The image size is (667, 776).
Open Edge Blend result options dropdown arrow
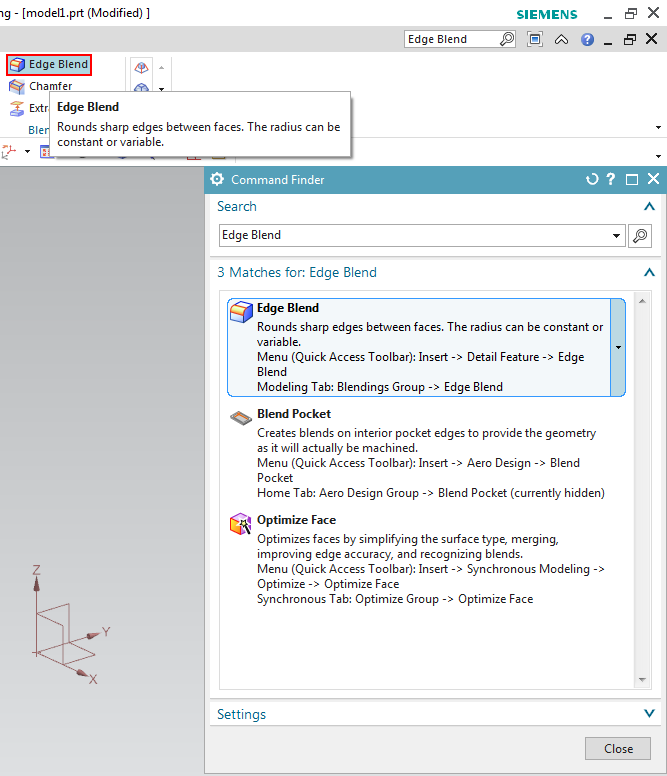pyautogui.click(x=618, y=347)
